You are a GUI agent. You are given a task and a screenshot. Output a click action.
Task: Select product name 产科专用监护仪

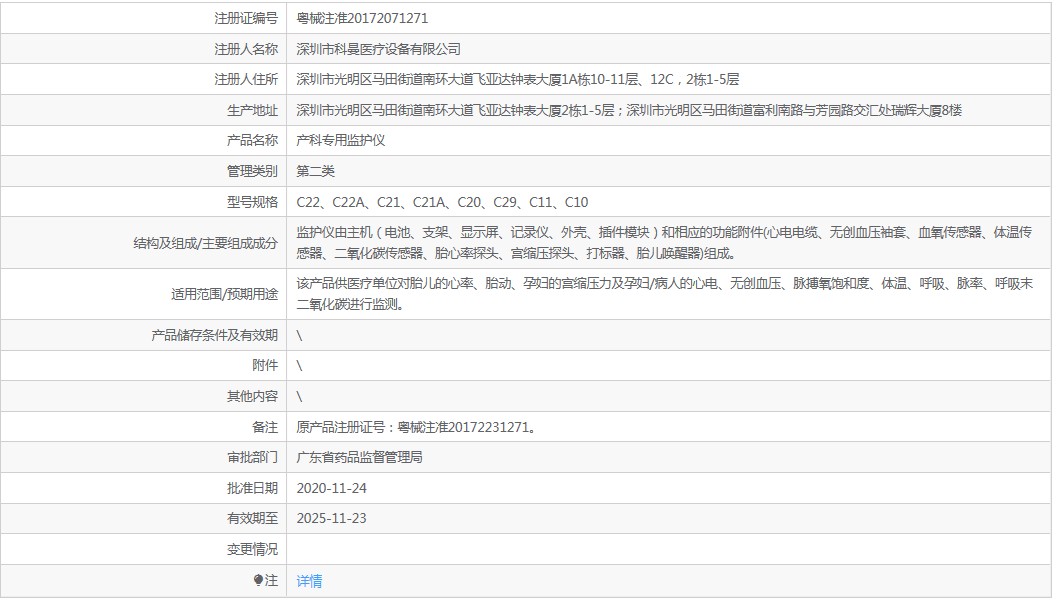(340, 140)
